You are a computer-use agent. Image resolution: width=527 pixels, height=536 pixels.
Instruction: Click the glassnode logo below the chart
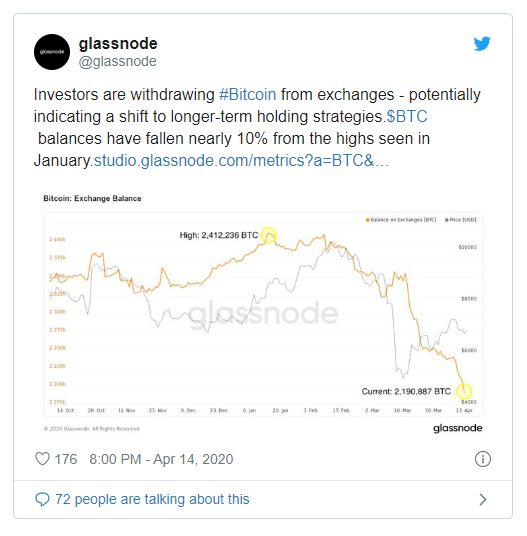point(458,428)
